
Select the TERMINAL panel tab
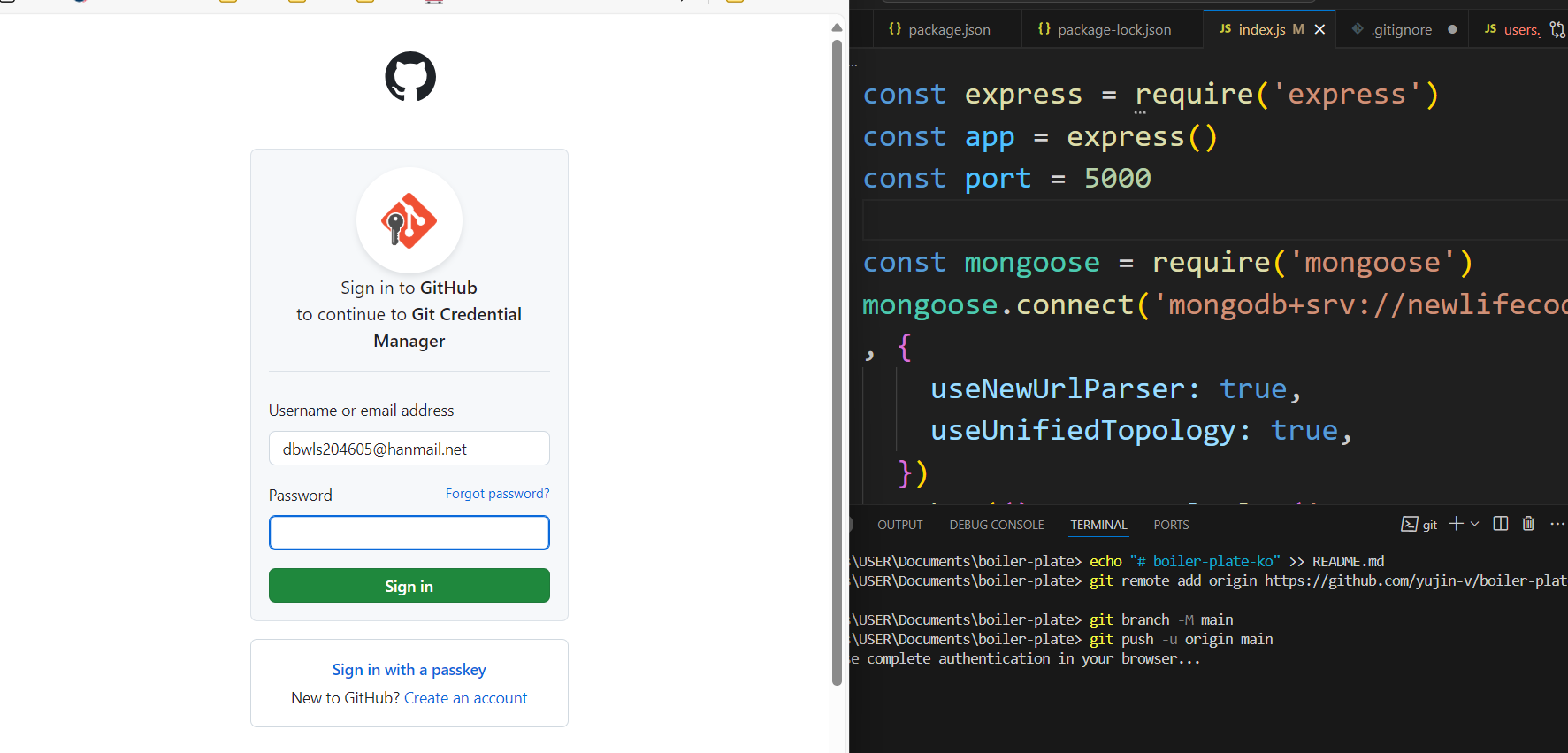[1098, 525]
